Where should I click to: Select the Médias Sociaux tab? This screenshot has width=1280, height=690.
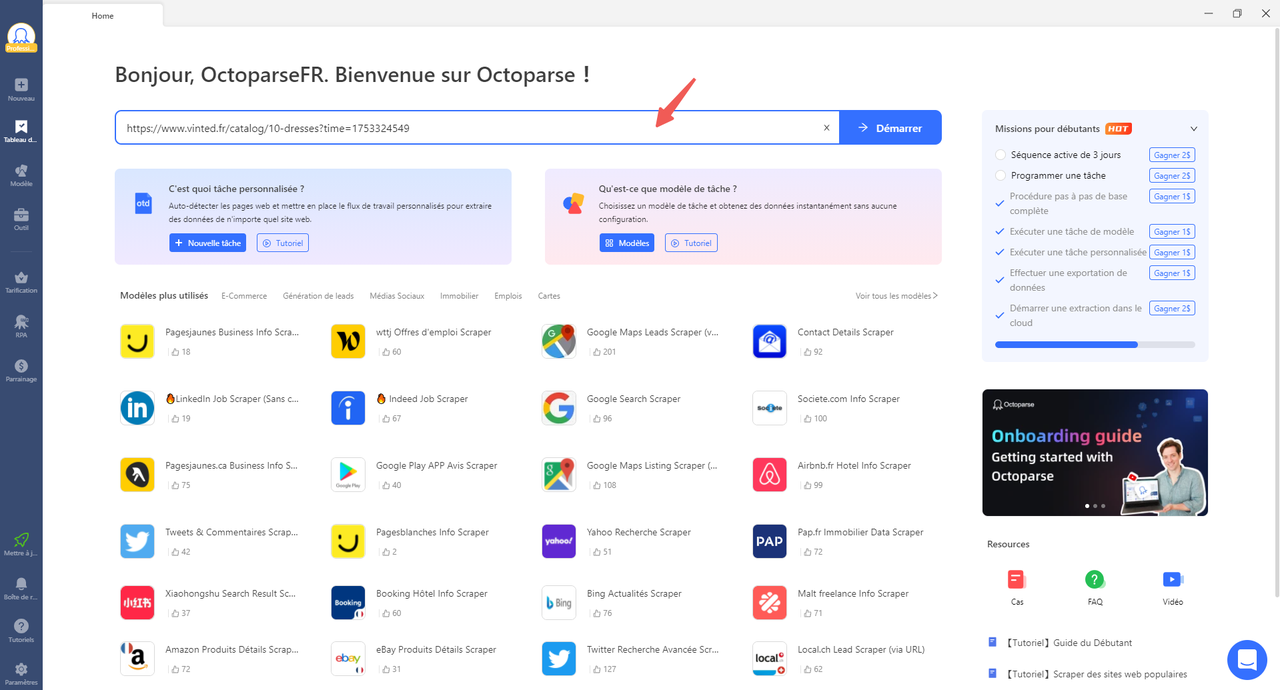click(397, 296)
